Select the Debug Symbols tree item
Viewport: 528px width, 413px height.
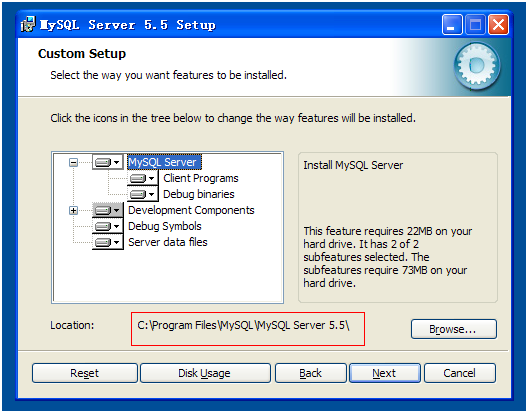coord(165,226)
